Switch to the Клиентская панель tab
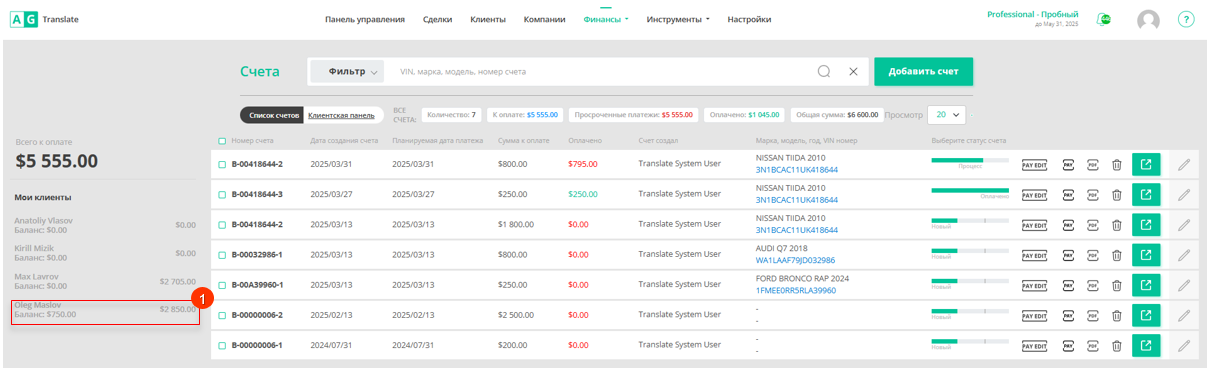This screenshot has width=1208, height=368. pyautogui.click(x=342, y=115)
